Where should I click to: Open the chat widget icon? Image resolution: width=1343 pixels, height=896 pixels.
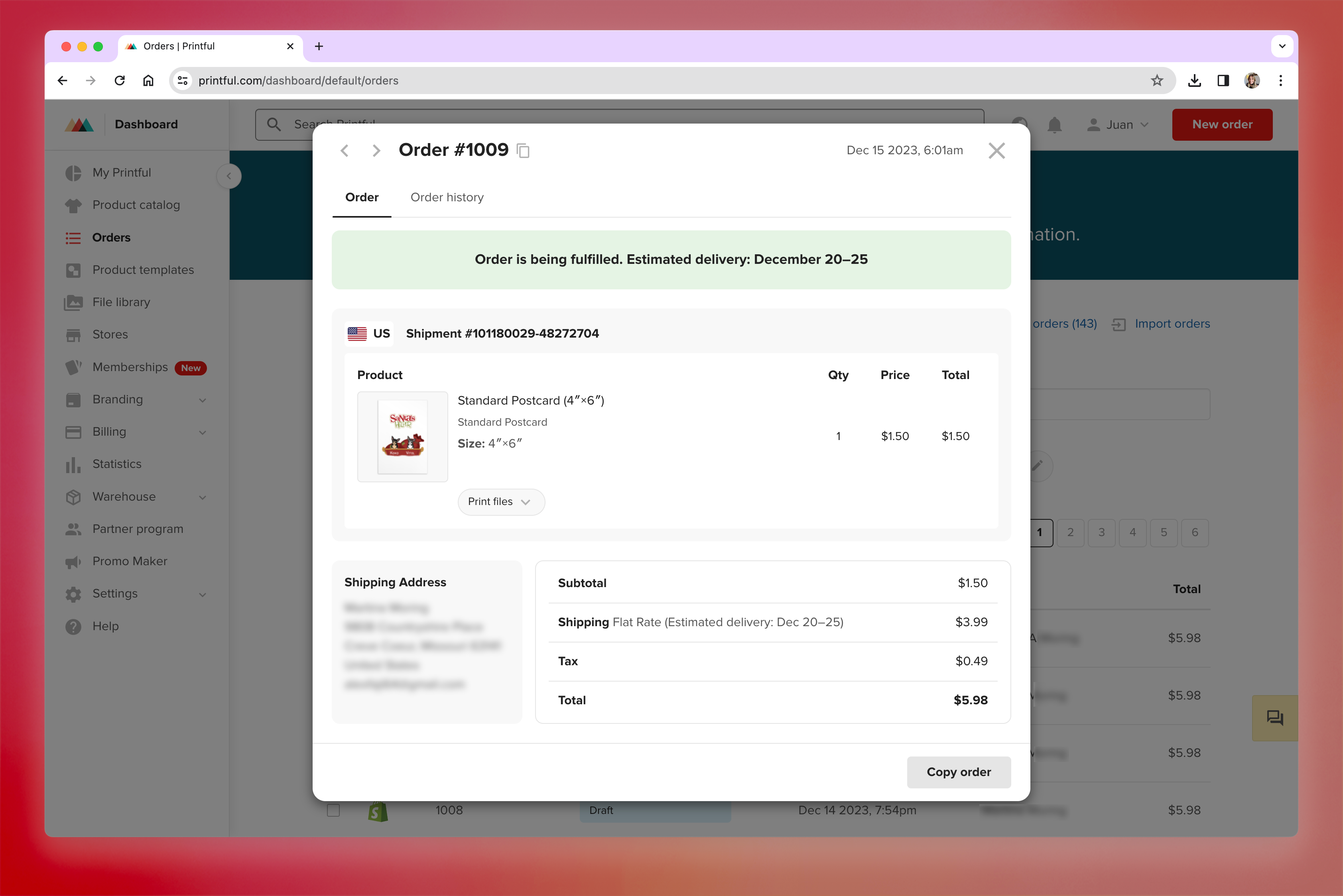pos(1274,718)
